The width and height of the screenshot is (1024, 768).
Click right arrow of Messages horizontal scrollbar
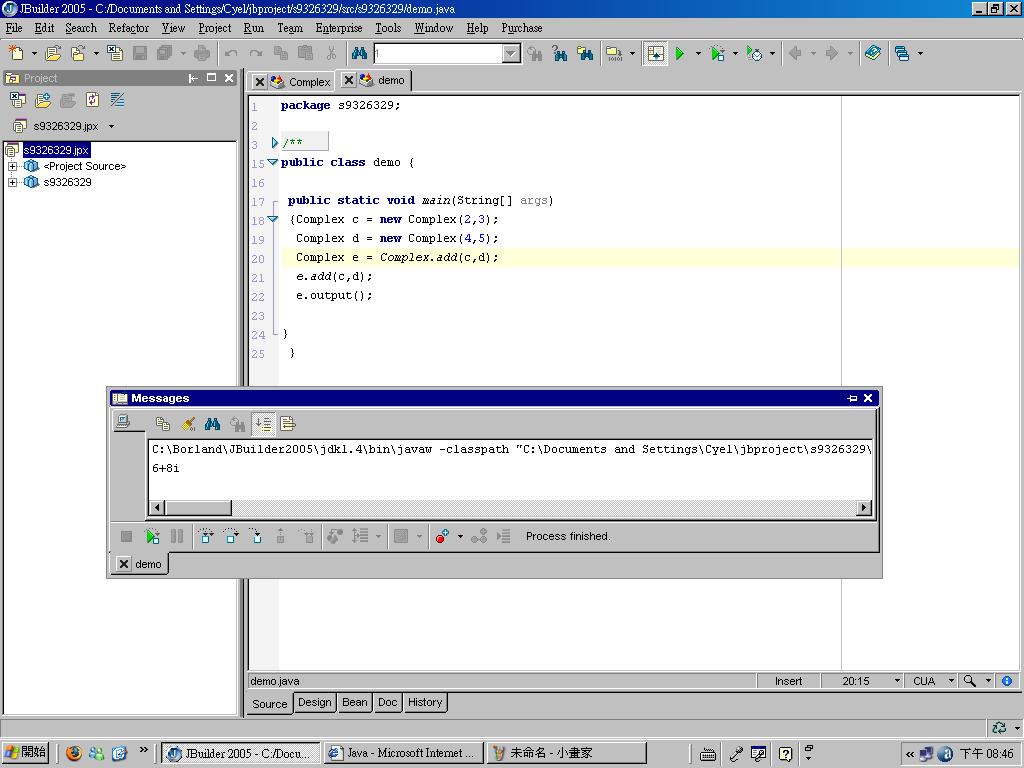pyautogui.click(x=863, y=507)
